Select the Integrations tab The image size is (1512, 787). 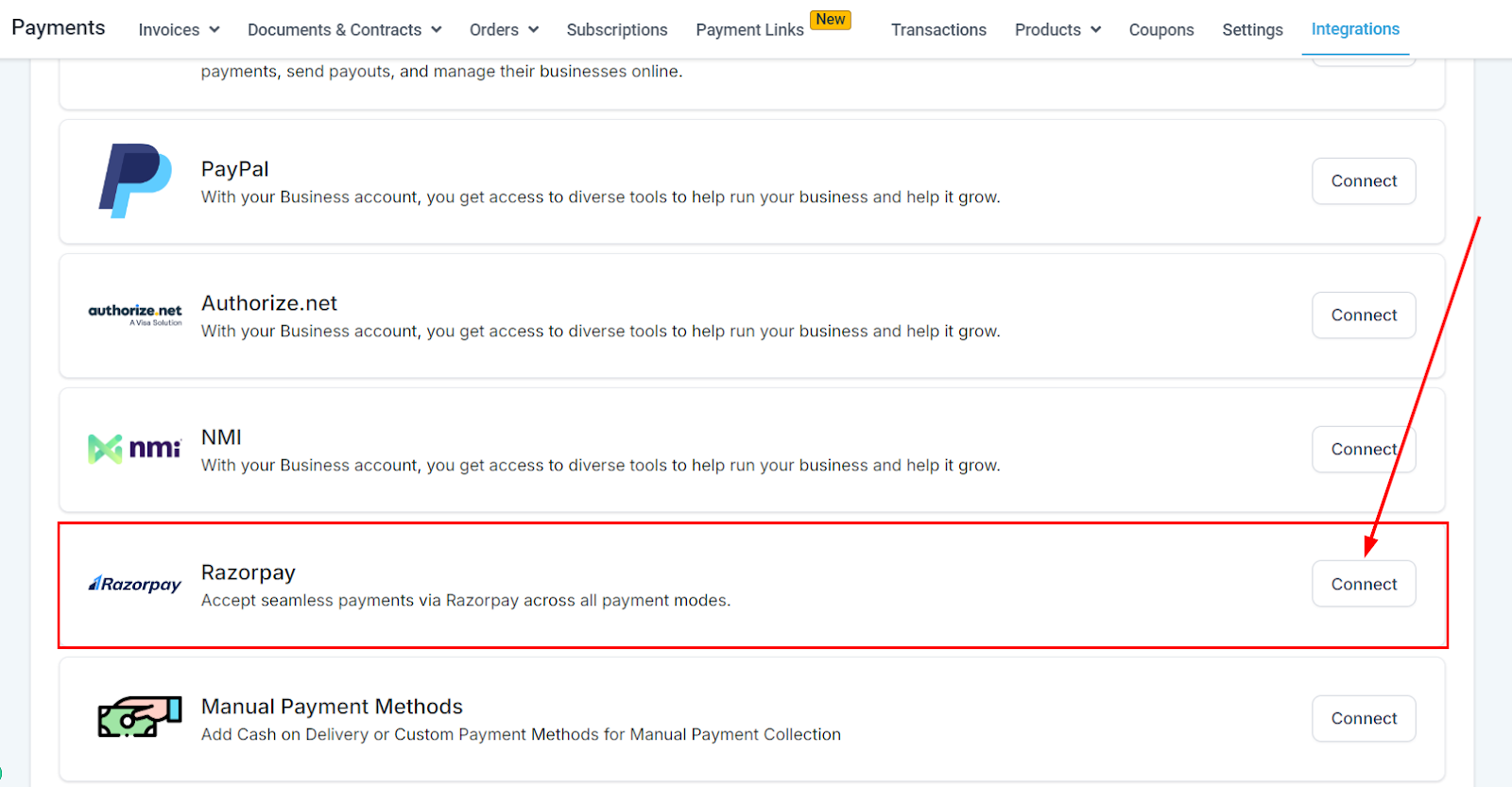tap(1355, 28)
